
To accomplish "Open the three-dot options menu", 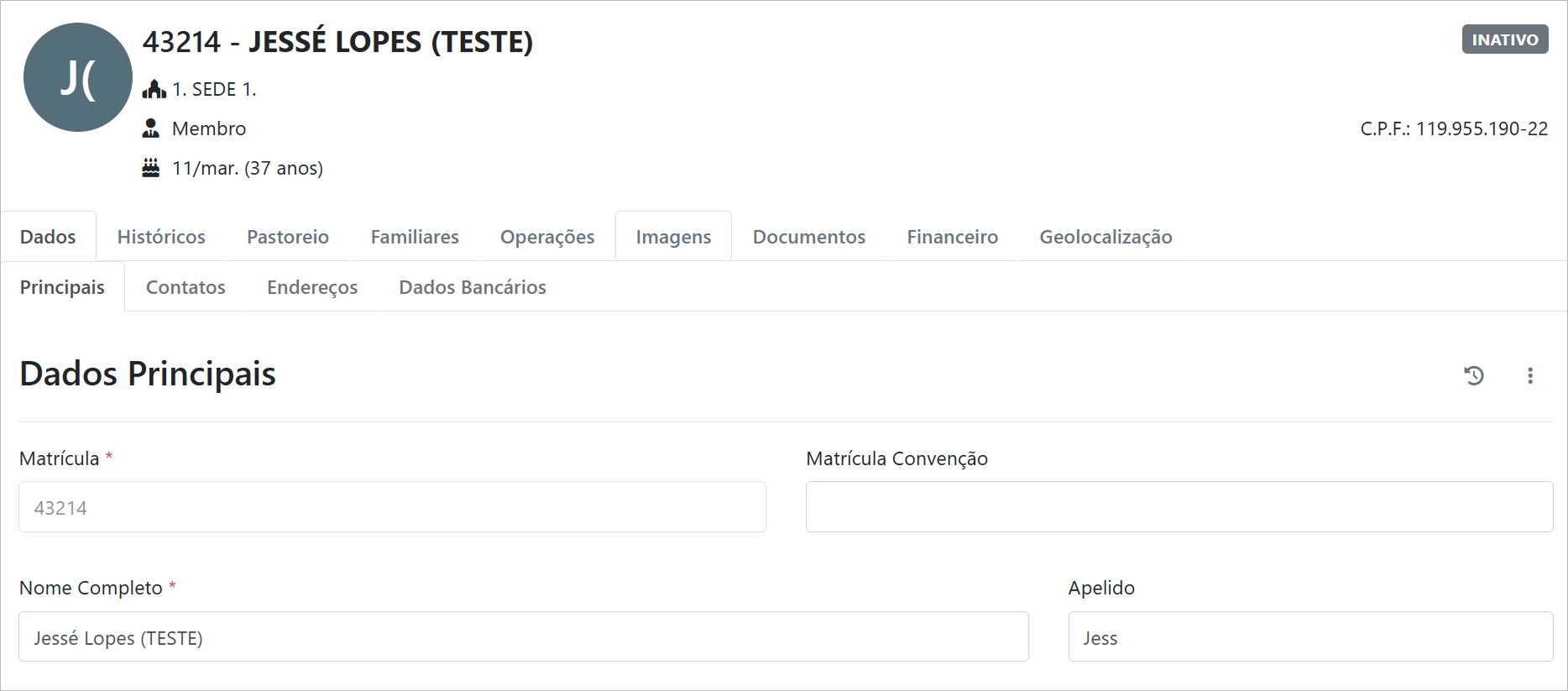I will pos(1530,375).
